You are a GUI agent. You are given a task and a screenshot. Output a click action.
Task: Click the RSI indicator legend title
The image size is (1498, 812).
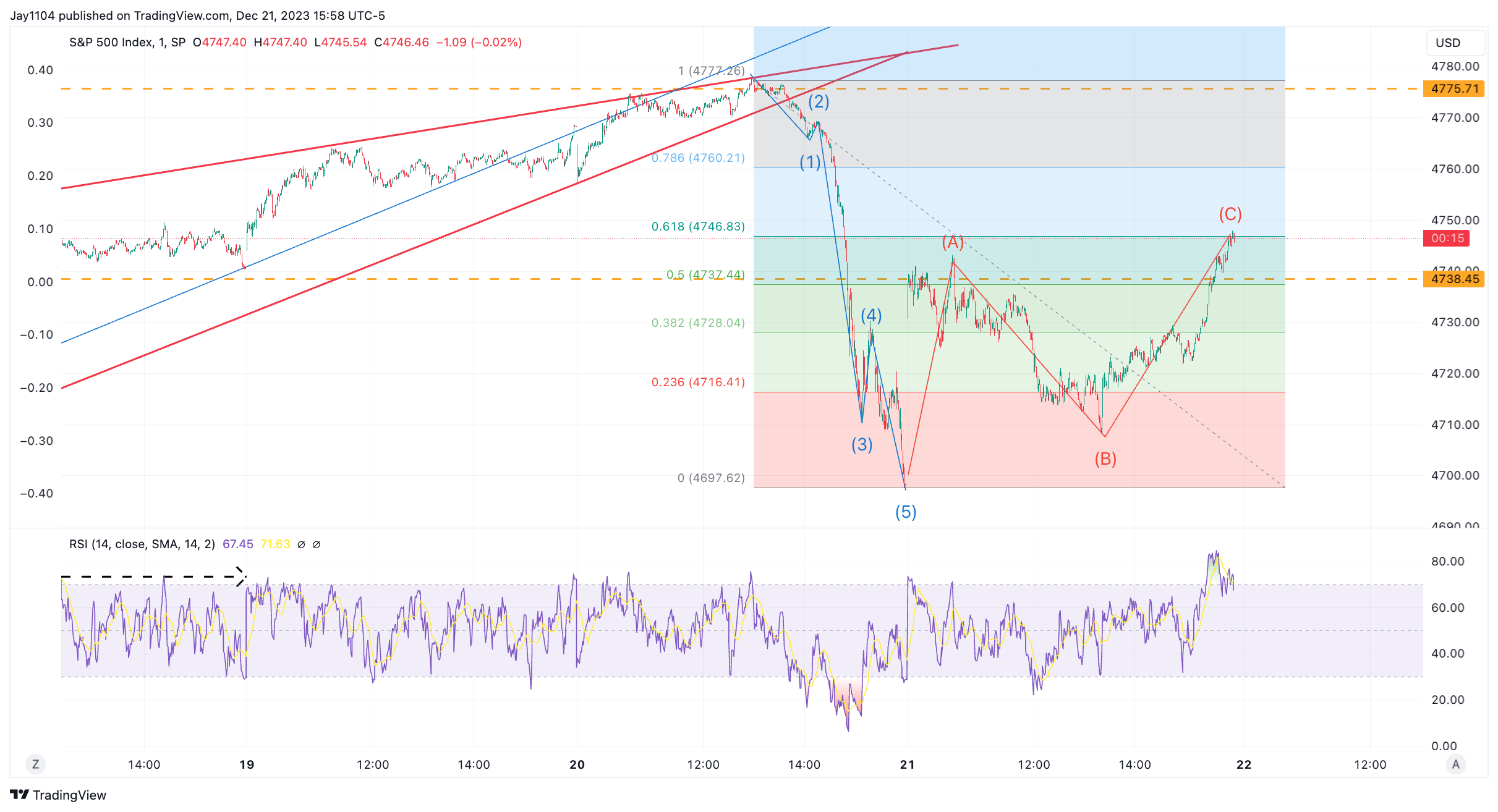tap(142, 544)
